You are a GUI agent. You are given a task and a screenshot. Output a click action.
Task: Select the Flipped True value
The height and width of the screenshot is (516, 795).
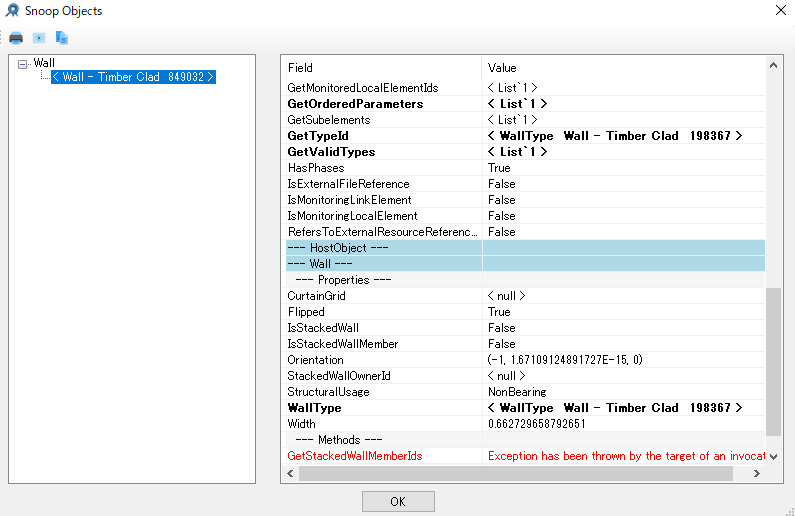[x=499, y=312]
